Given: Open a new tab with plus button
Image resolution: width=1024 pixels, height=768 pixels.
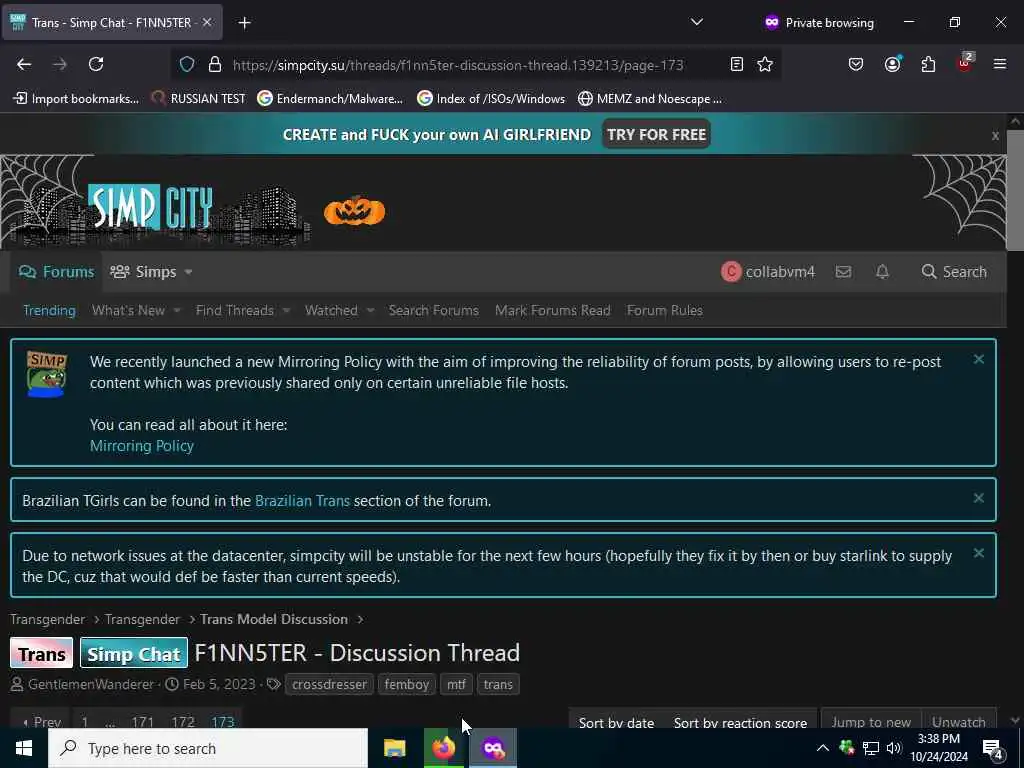Looking at the screenshot, I should [x=244, y=23].
